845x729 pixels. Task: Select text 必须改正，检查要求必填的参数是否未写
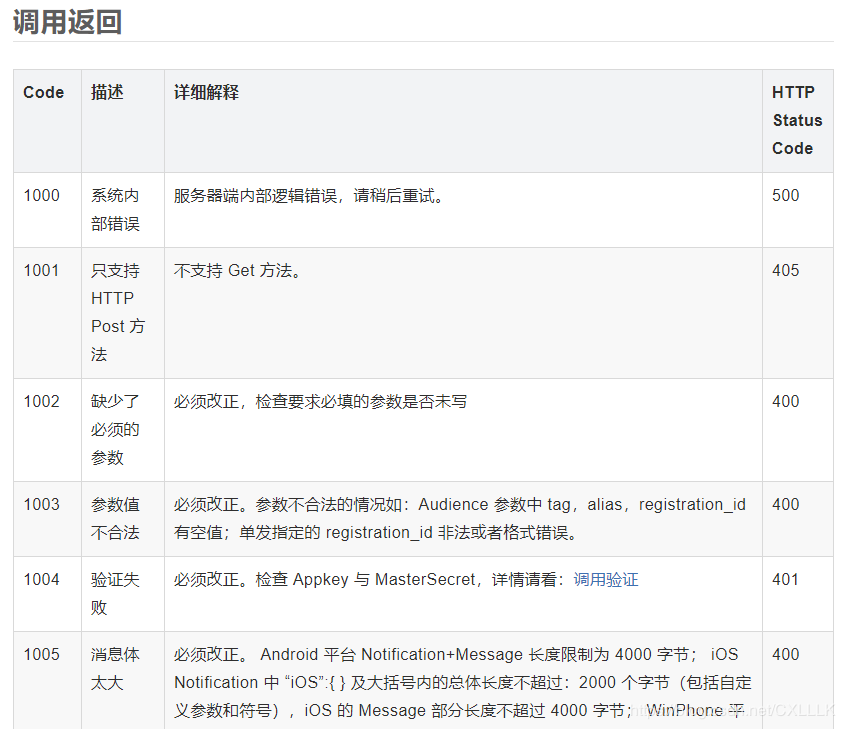(x=320, y=401)
